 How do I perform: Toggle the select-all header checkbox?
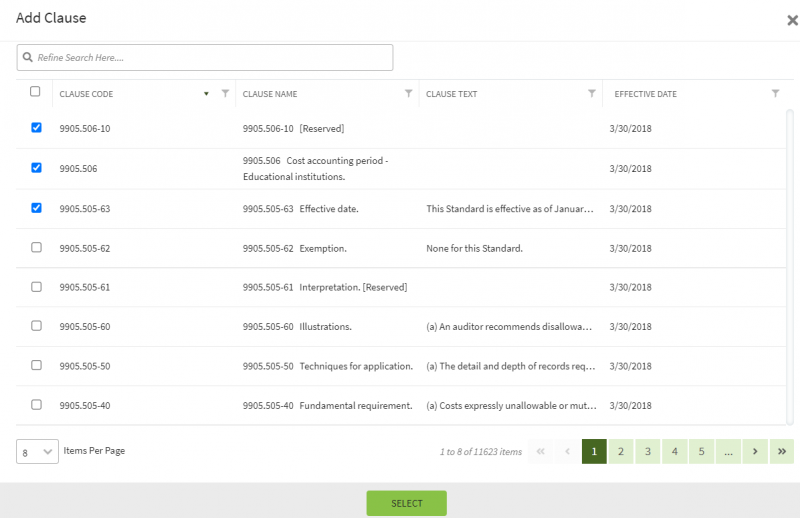(35, 91)
